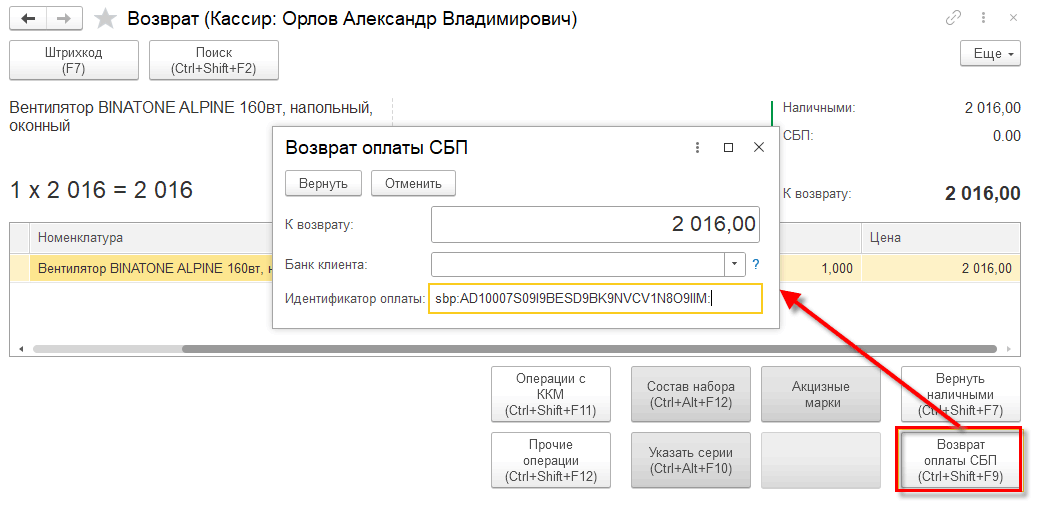Close the Возврат оплаты СБП dialog
Screen dimensions: 1040x506
[x=759, y=148]
